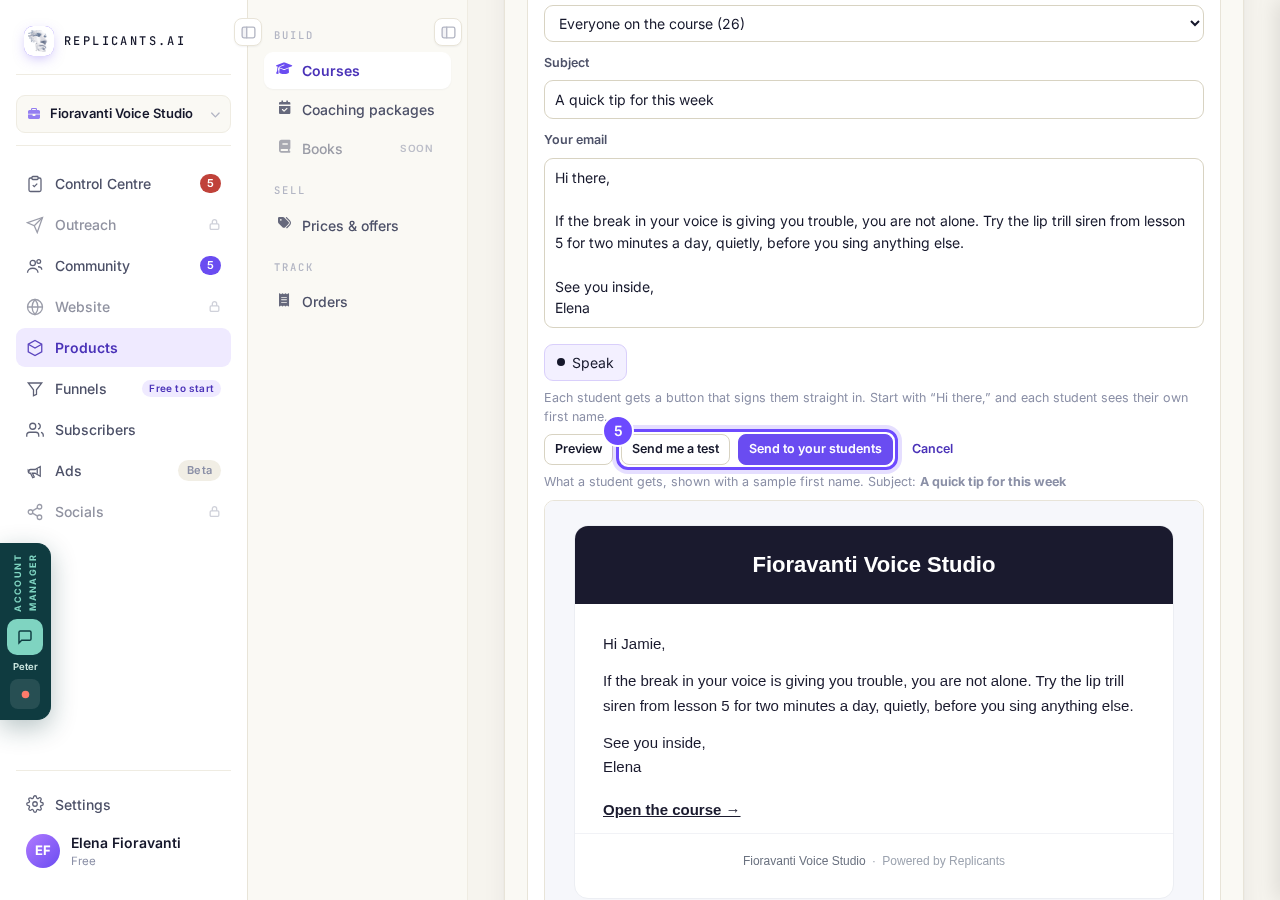
Task: Click the Elena Fioravanti profile name
Action: pyautogui.click(x=126, y=843)
